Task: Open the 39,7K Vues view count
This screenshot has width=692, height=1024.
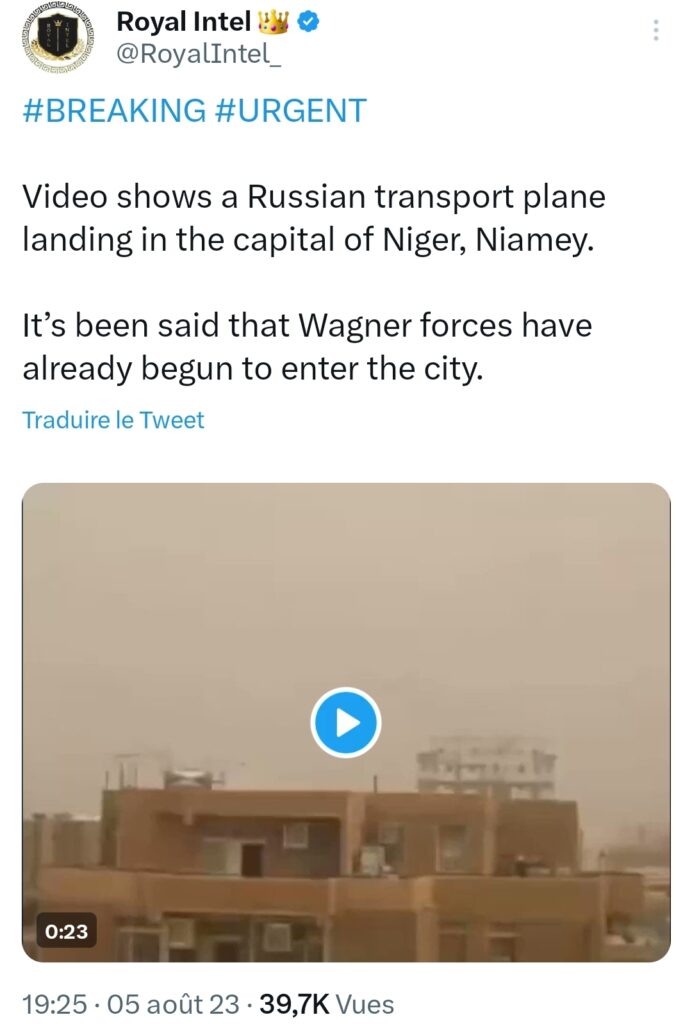Action: [326, 1004]
